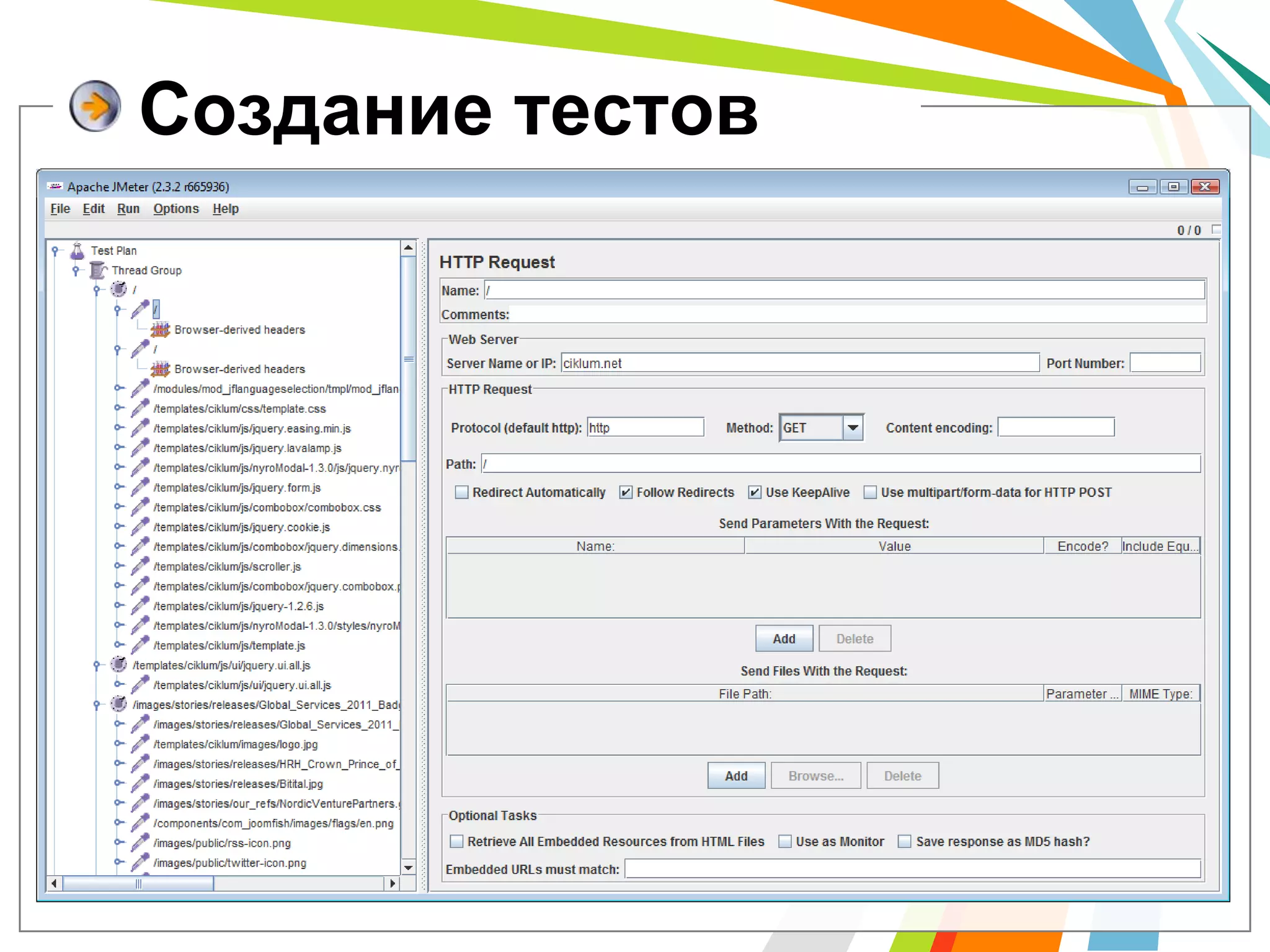Open the Help menu
Viewport: 1270px width, 952px height.
[x=226, y=209]
